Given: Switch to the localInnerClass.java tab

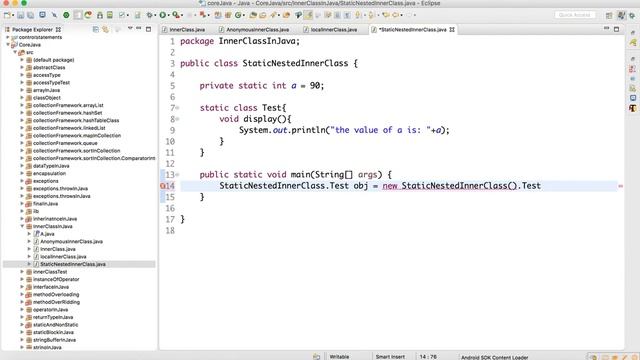Looking at the screenshot, I should click(330, 29).
